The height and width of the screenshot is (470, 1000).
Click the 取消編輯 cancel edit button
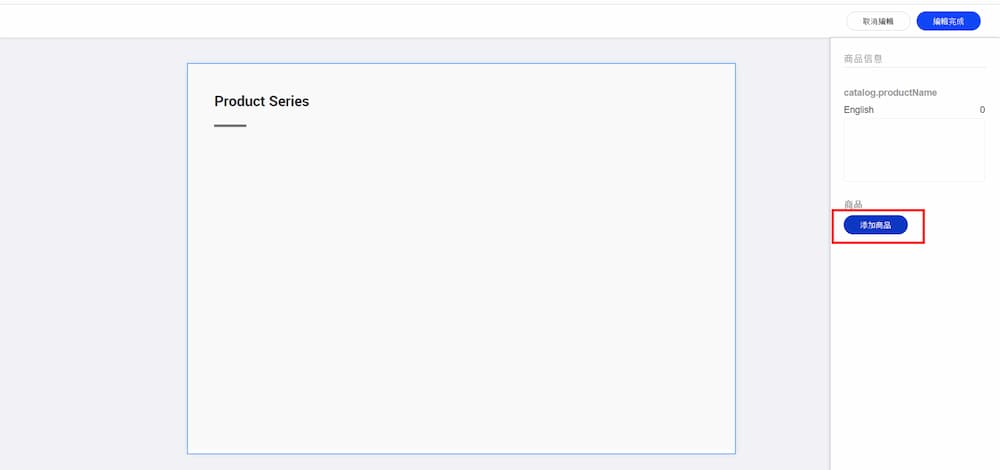pyautogui.click(x=878, y=21)
